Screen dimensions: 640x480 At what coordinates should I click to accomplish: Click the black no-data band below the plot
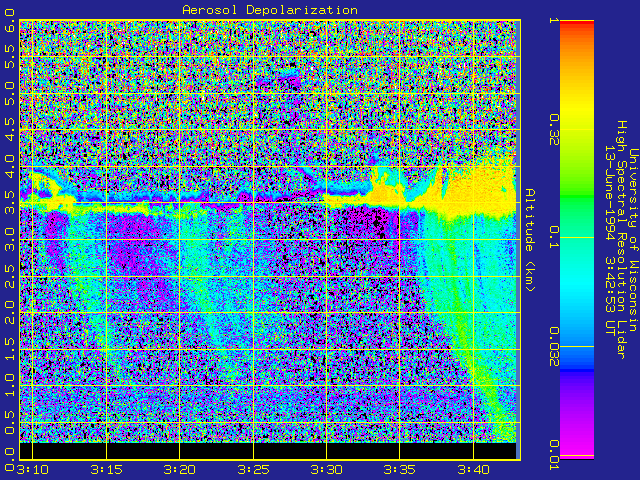point(268,451)
